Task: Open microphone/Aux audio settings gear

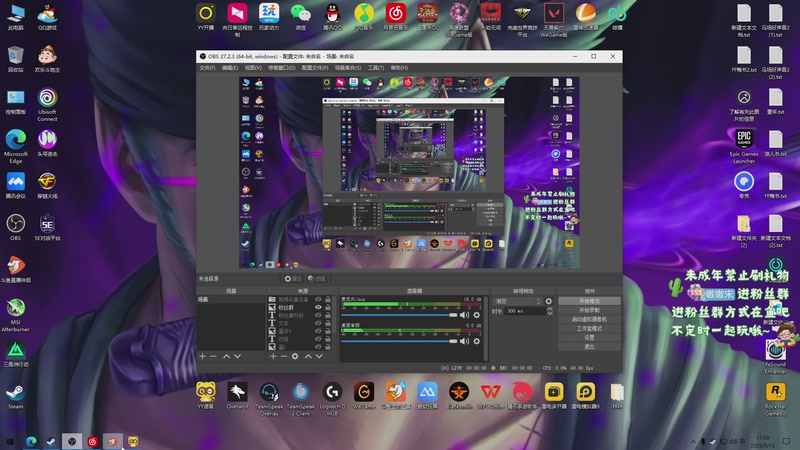Action: 477,315
